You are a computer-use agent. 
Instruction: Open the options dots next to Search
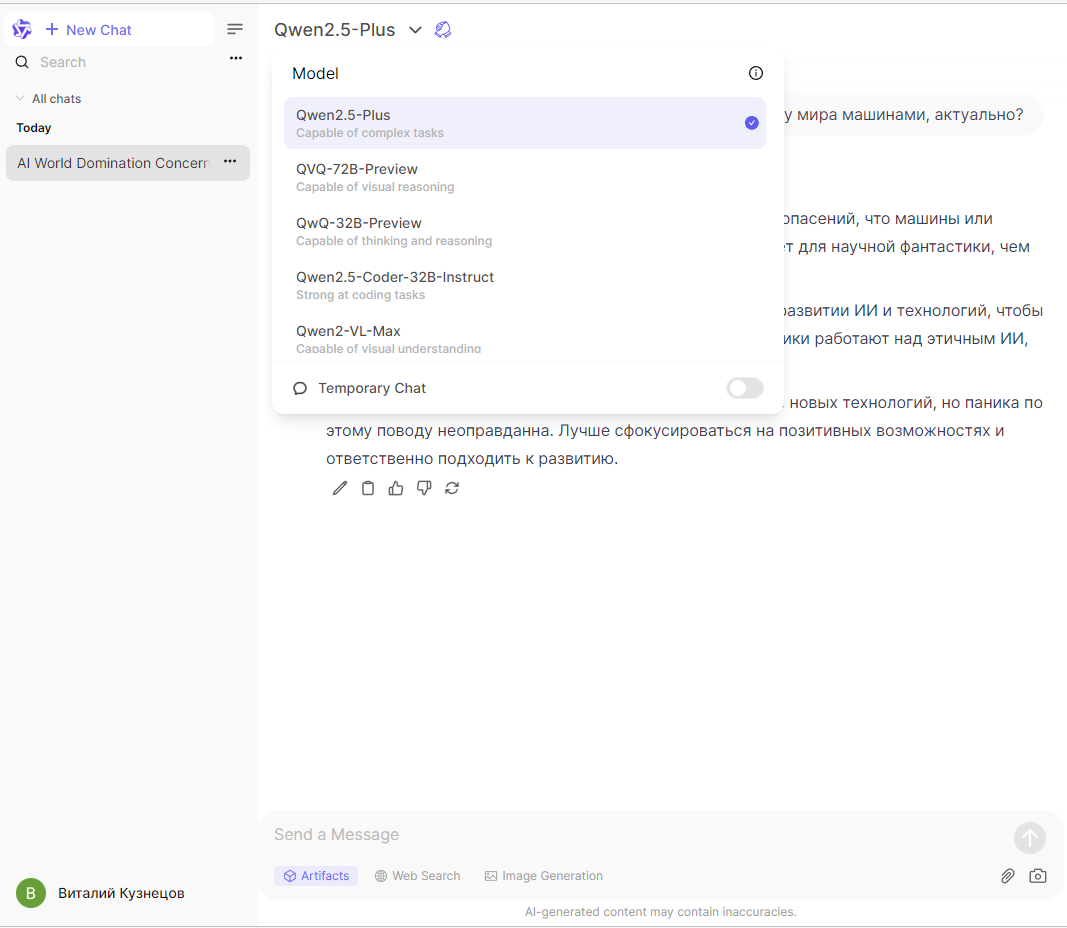click(236, 59)
